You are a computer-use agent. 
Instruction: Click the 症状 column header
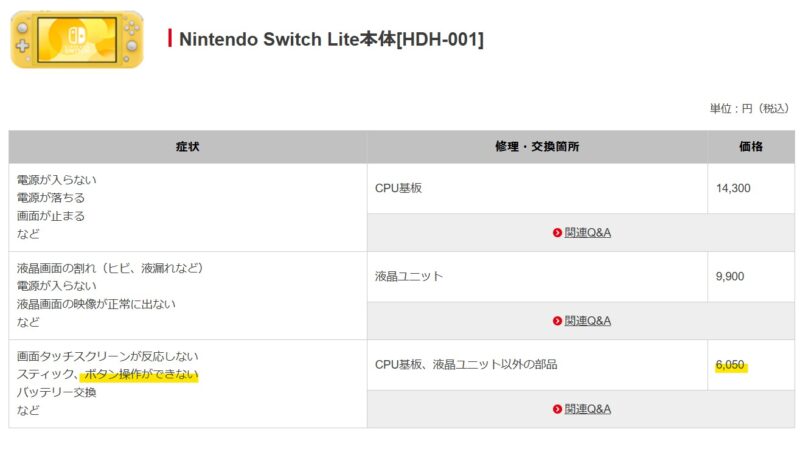click(x=187, y=147)
